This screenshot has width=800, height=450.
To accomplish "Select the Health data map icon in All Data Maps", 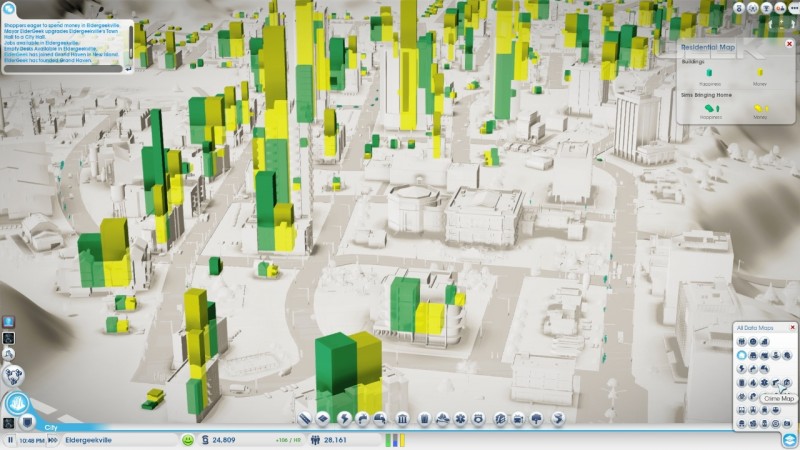I will [764, 383].
